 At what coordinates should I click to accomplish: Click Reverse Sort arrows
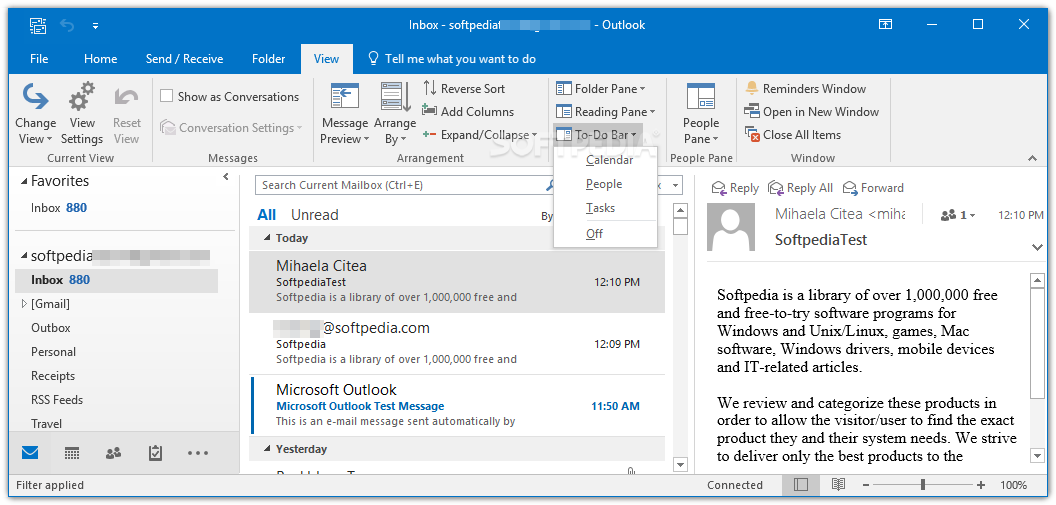pos(430,88)
